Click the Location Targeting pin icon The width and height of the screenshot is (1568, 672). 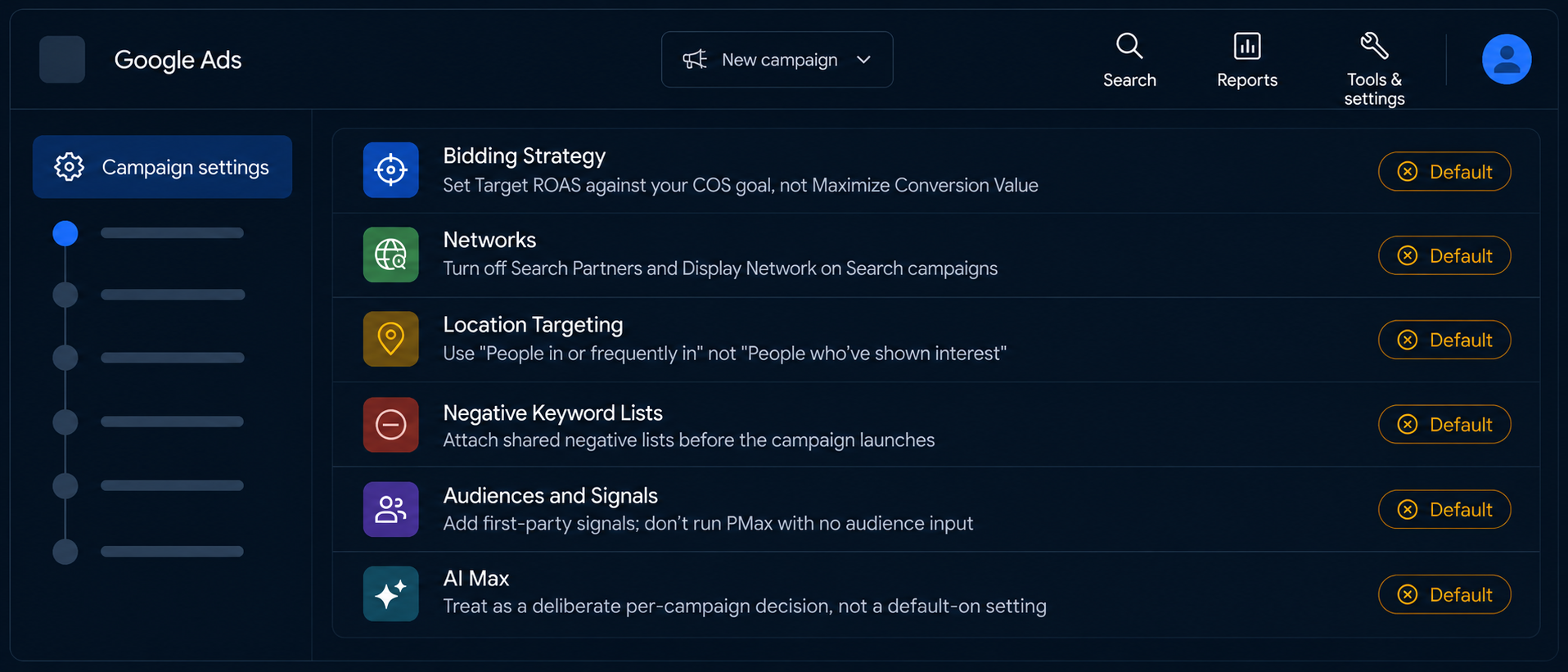[390, 339]
